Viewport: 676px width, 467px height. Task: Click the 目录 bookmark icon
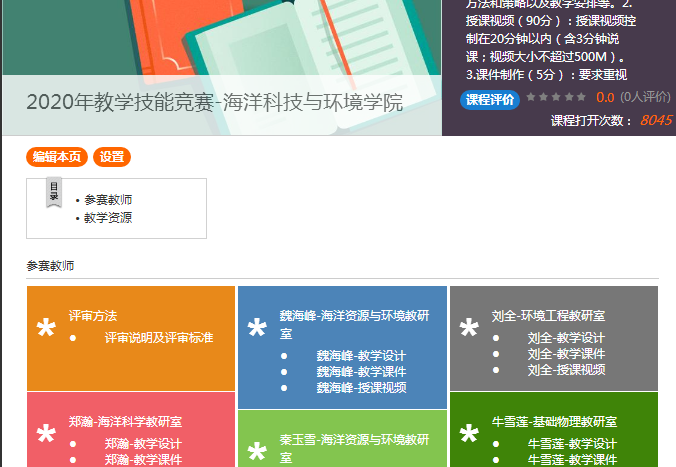coord(54,194)
